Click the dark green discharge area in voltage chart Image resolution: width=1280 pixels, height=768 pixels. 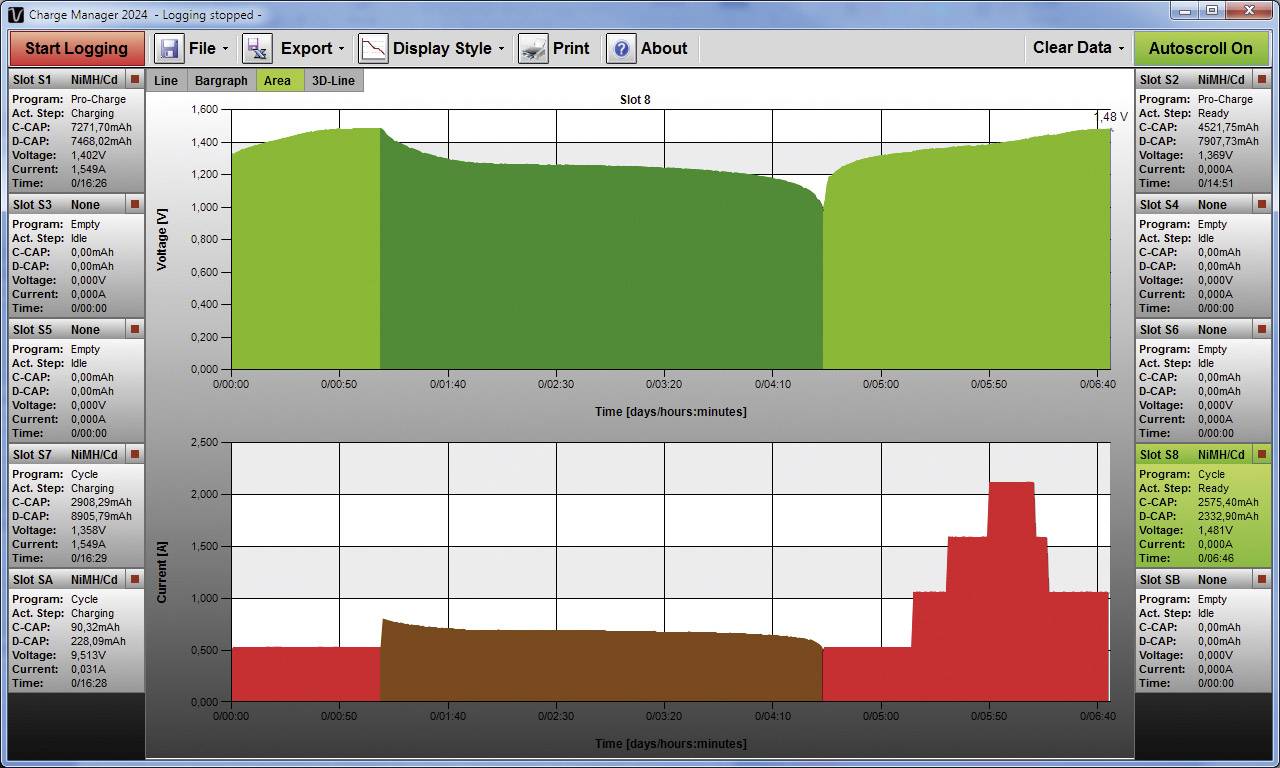point(600,270)
